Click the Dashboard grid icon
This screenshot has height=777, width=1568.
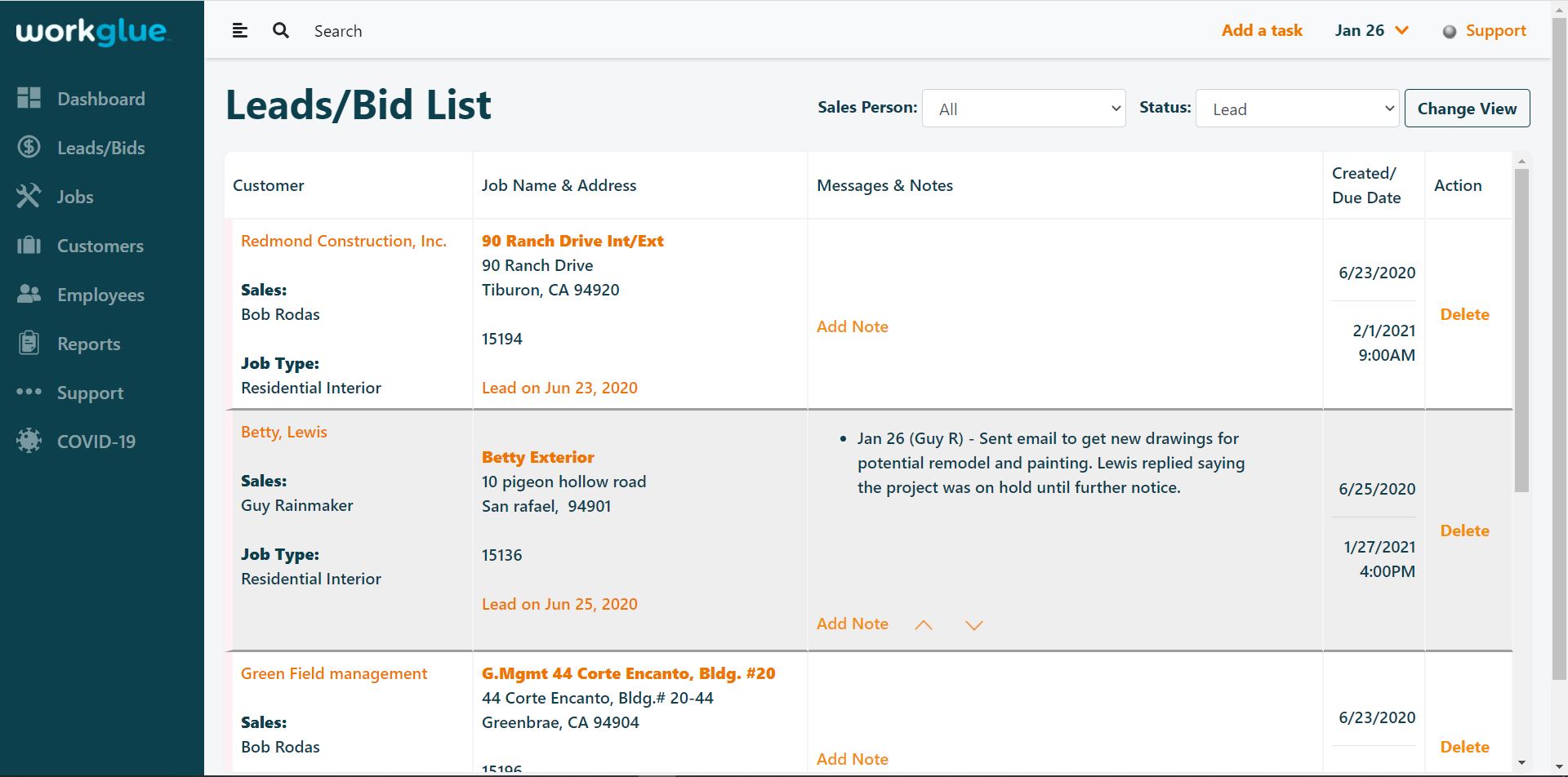click(x=29, y=98)
